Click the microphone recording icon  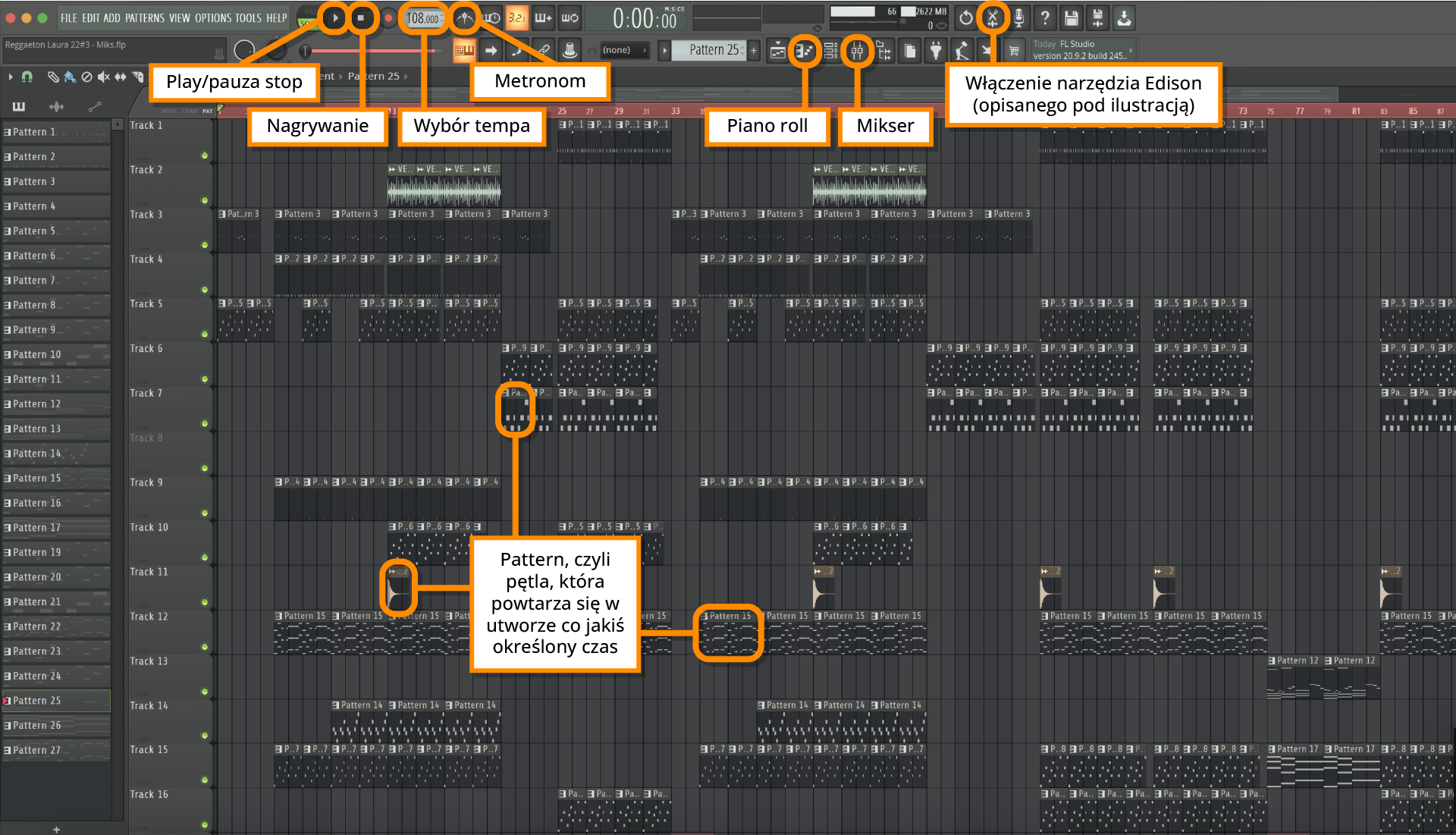[1018, 17]
